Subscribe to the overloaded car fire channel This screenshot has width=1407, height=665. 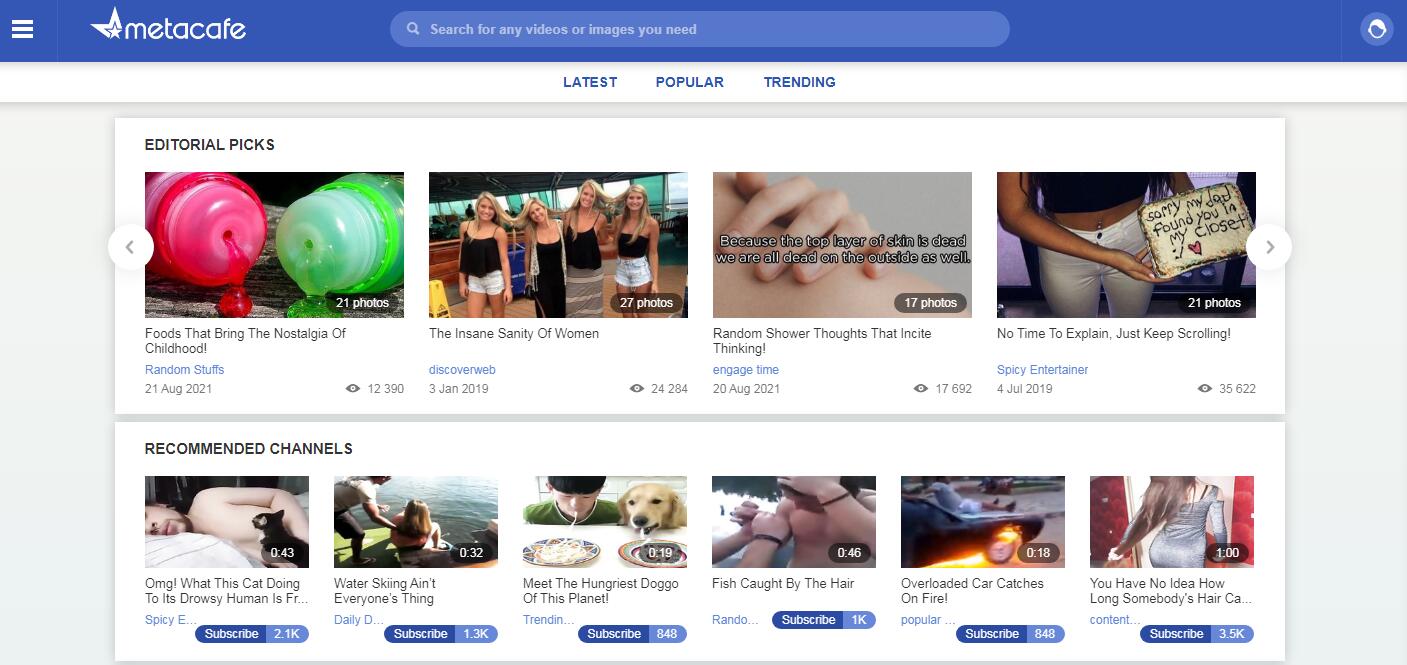click(992, 634)
